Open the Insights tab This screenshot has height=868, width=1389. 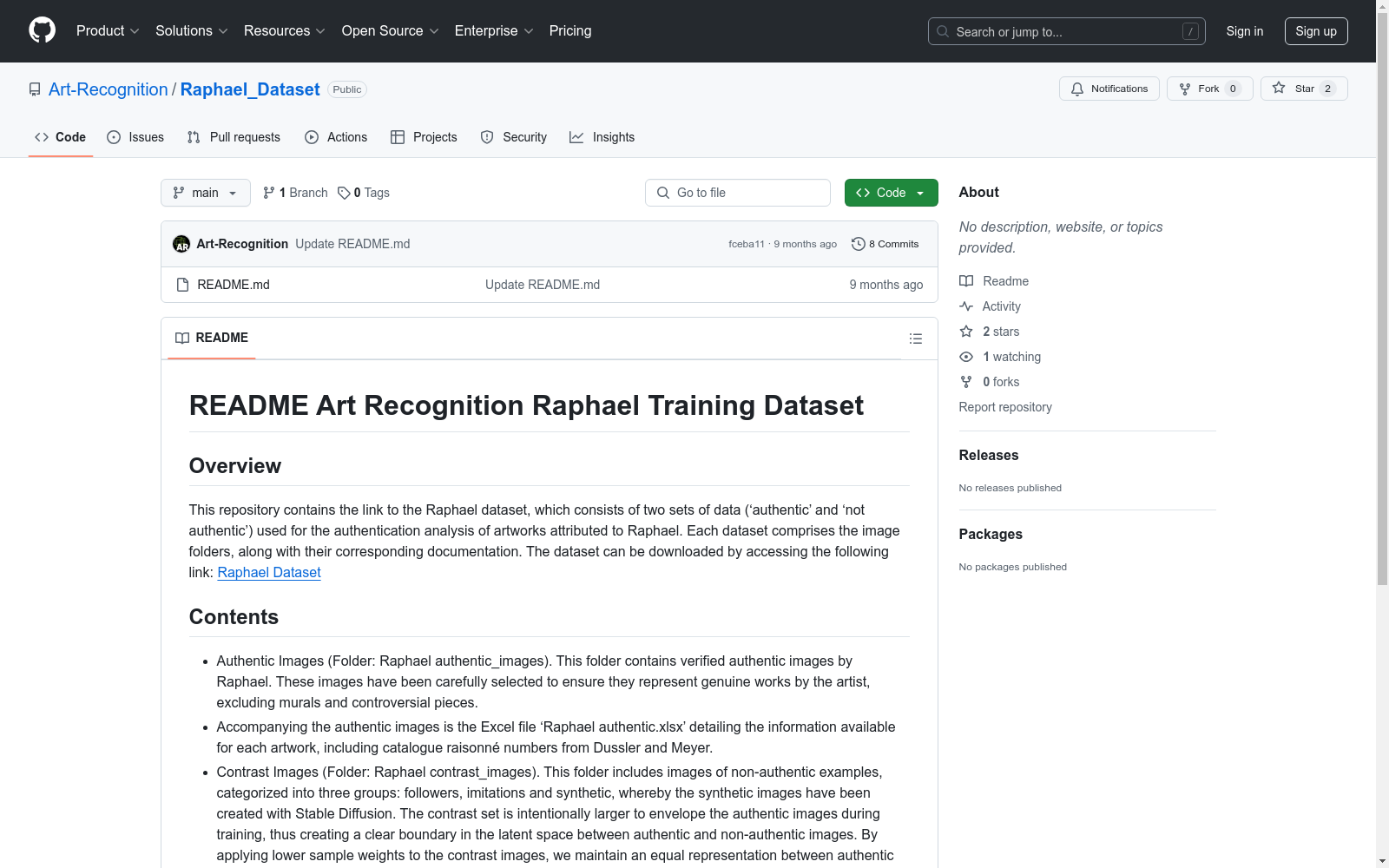pos(602,137)
